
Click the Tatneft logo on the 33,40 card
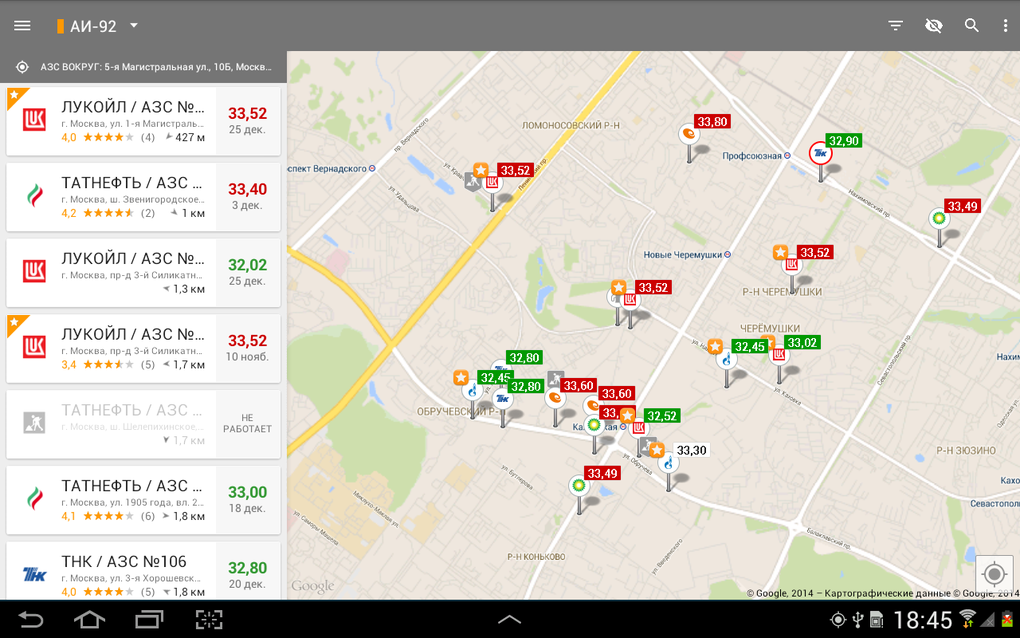click(x=34, y=195)
